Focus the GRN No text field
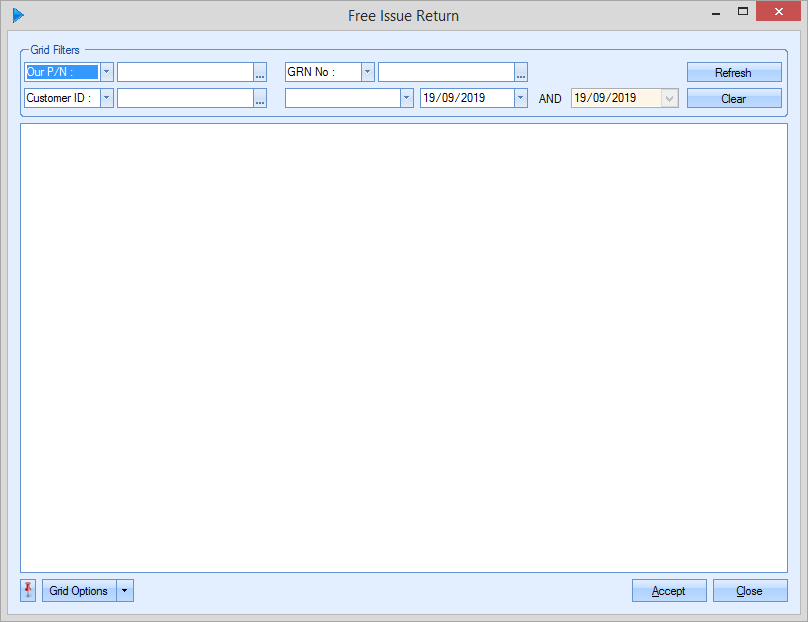The width and height of the screenshot is (808, 622). click(446, 72)
